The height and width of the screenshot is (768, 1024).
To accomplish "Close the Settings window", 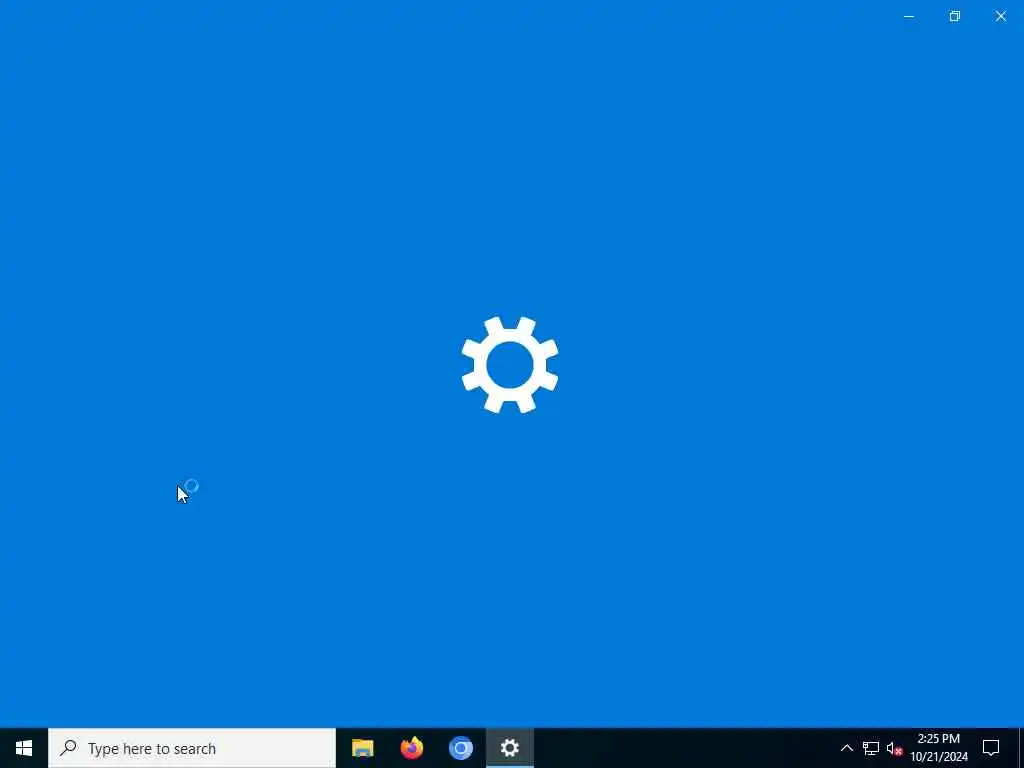I will pyautogui.click(x=1000, y=16).
